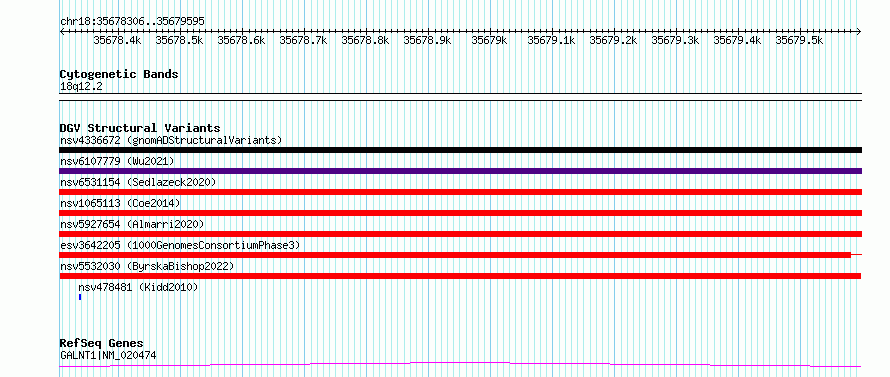Click the 35678.4k ruler tick label
This screenshot has width=890, height=377.
[x=117, y=40]
